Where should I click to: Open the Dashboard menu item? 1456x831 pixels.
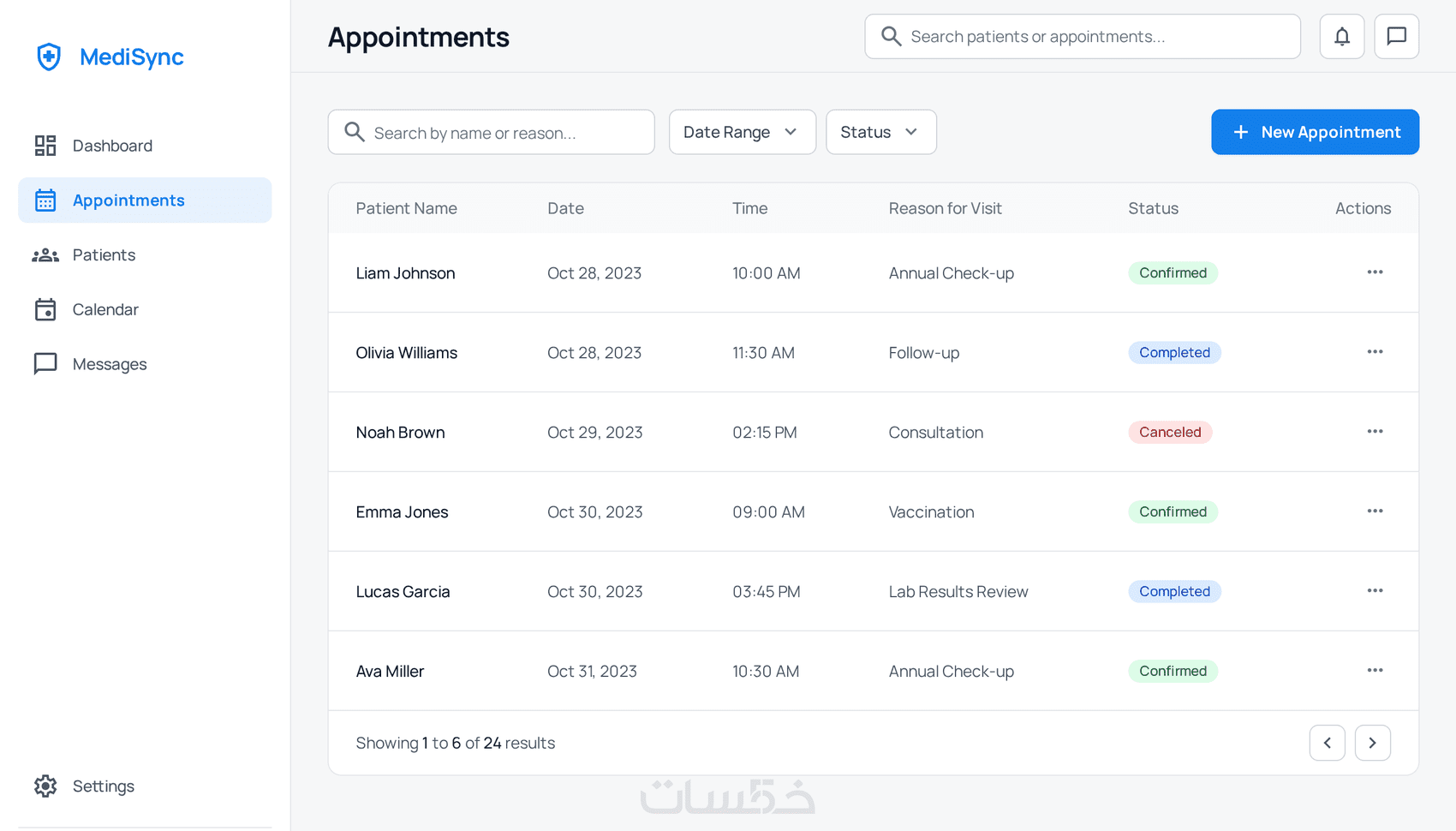tap(112, 146)
